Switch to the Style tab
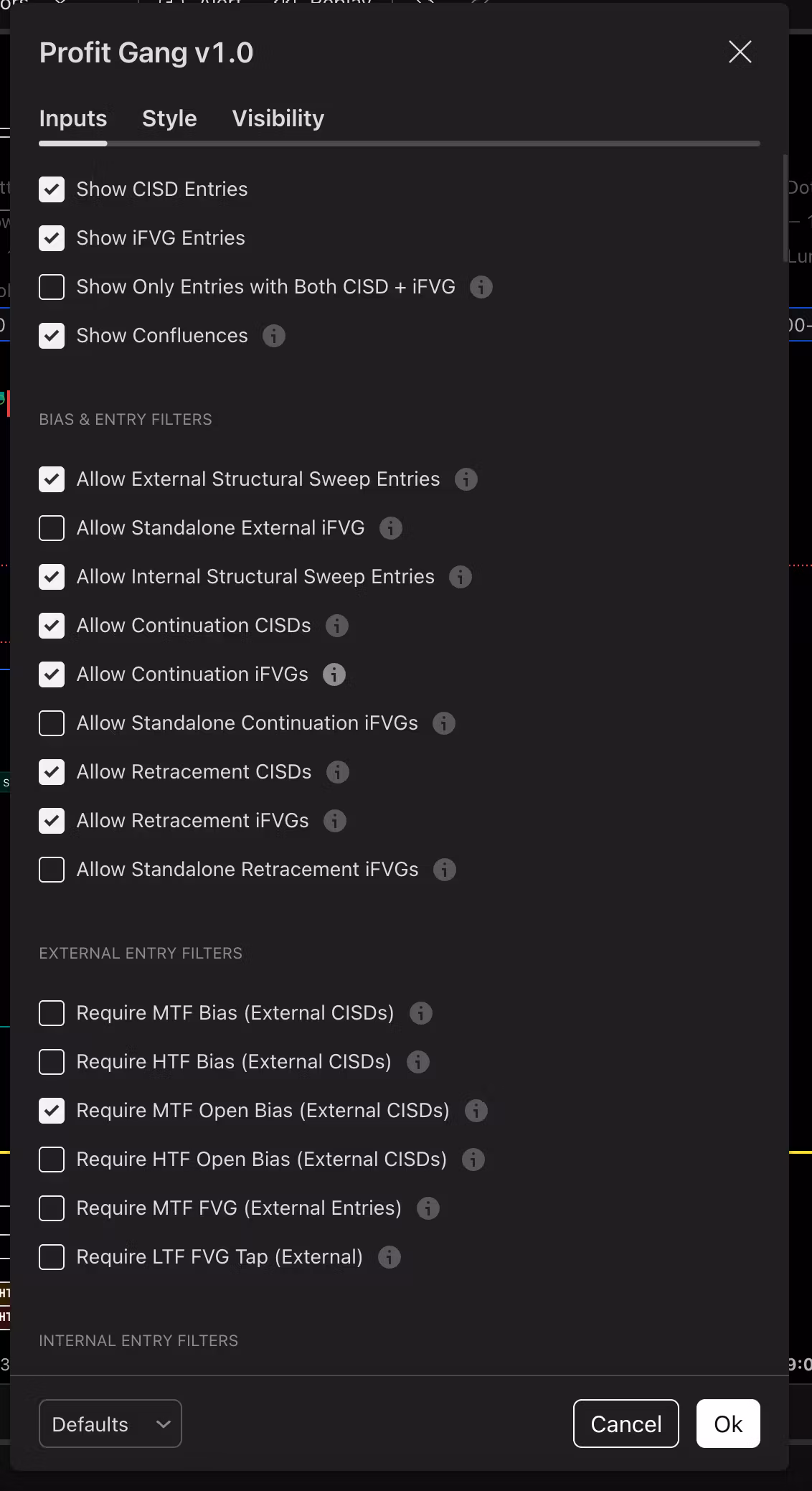The width and height of the screenshot is (812, 1491). point(169,118)
